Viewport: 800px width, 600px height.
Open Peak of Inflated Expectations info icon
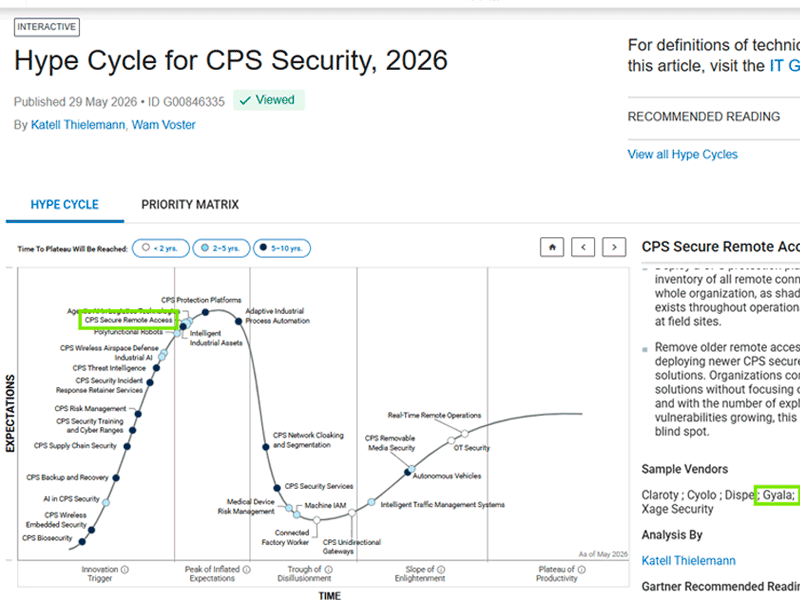[247, 569]
